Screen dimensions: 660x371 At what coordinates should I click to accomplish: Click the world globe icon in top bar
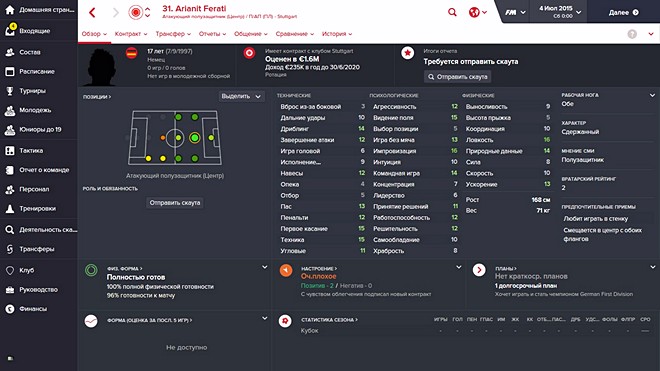tap(474, 12)
